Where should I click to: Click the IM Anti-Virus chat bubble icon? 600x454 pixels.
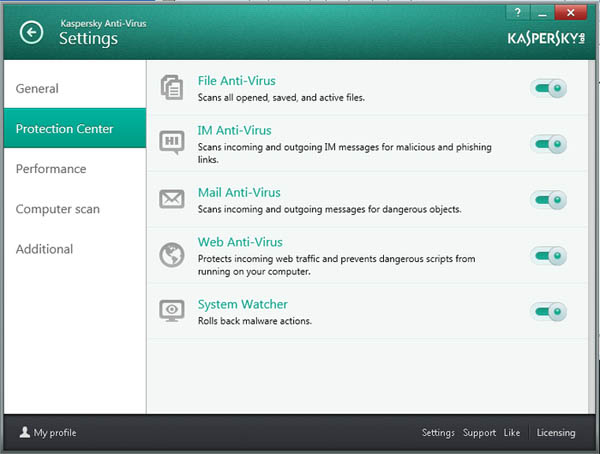[x=172, y=142]
